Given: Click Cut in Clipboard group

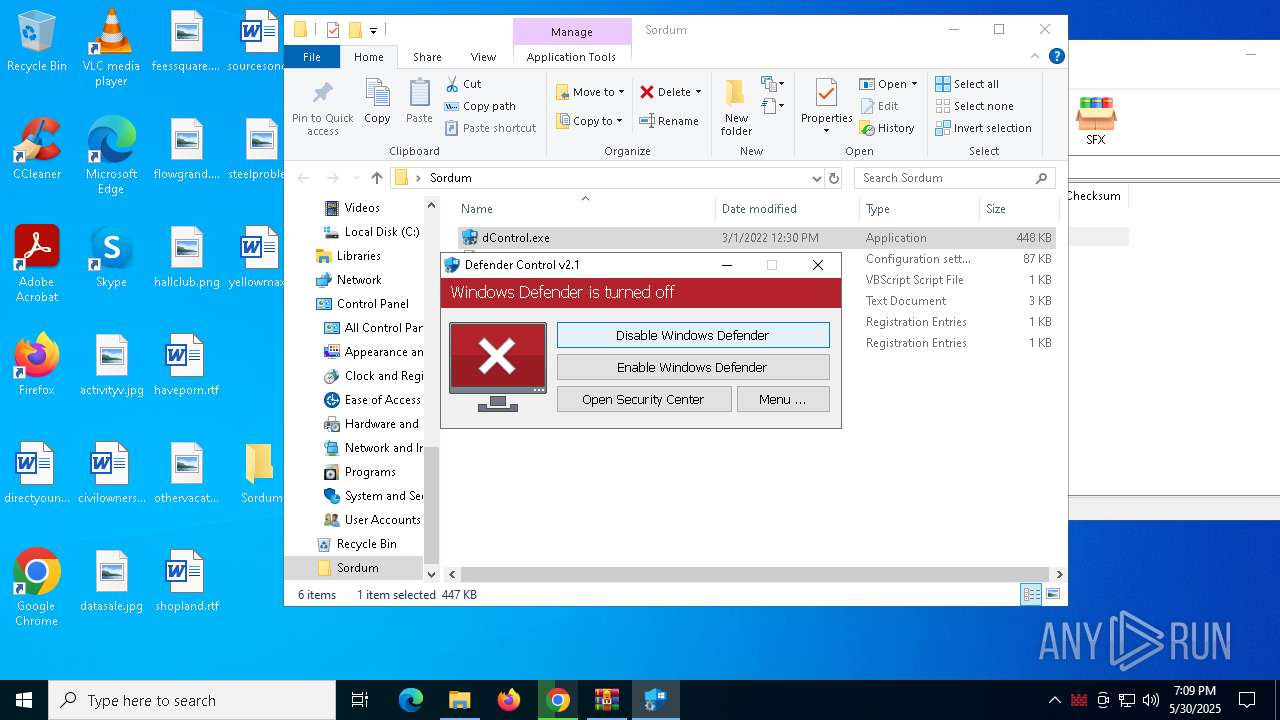Looking at the screenshot, I should 463,84.
